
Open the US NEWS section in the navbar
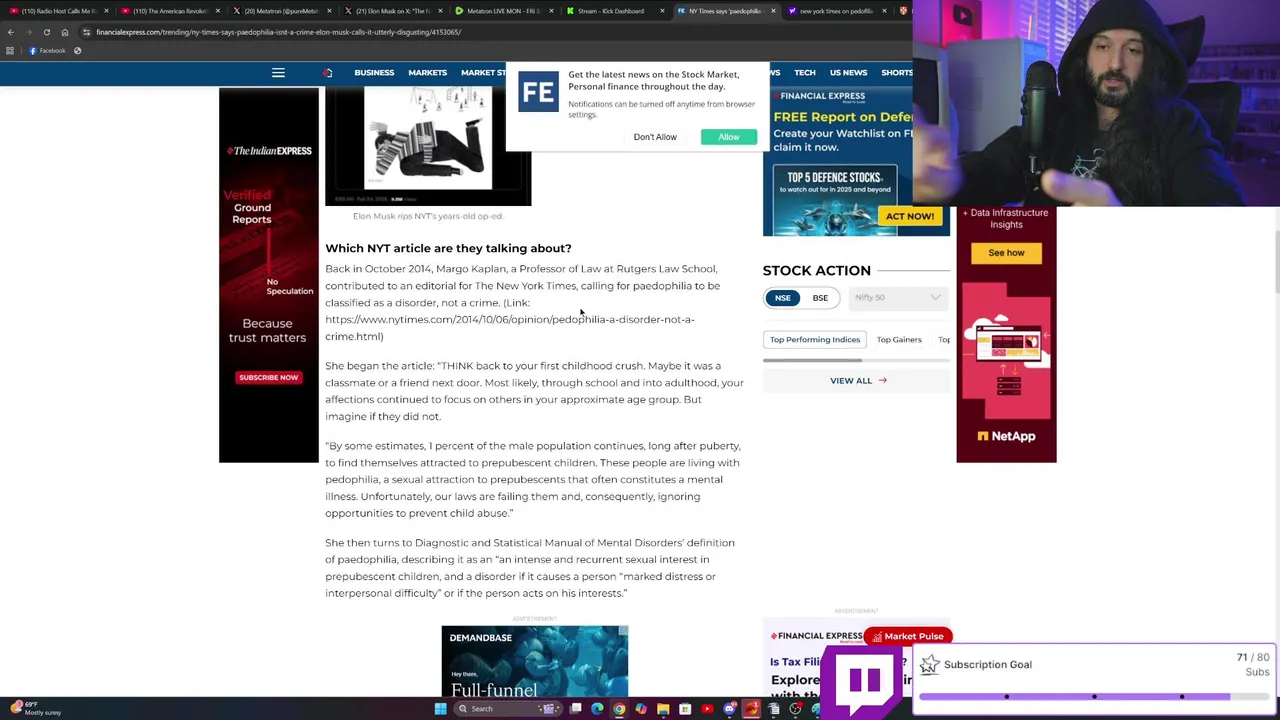tap(848, 73)
